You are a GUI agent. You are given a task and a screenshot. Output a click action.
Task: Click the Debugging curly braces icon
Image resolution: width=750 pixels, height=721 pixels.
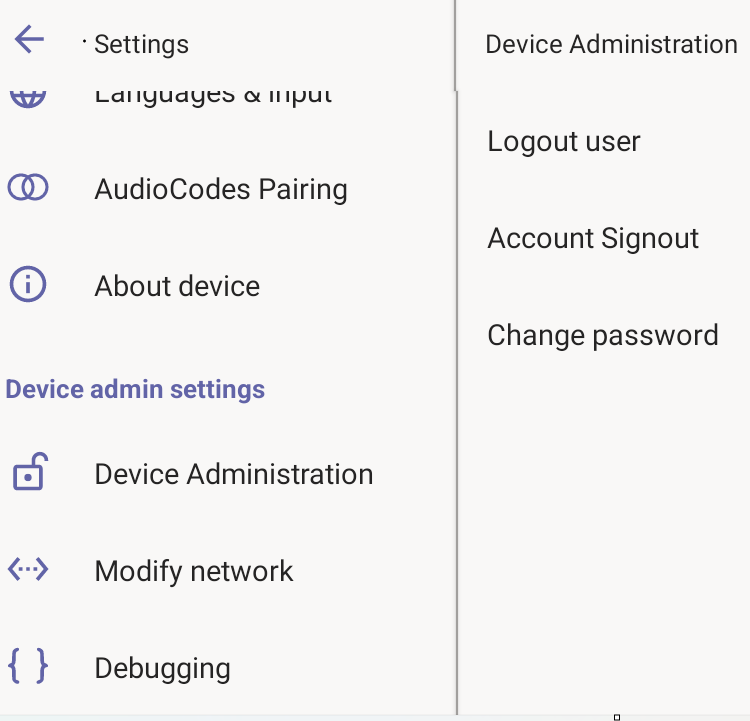28,666
